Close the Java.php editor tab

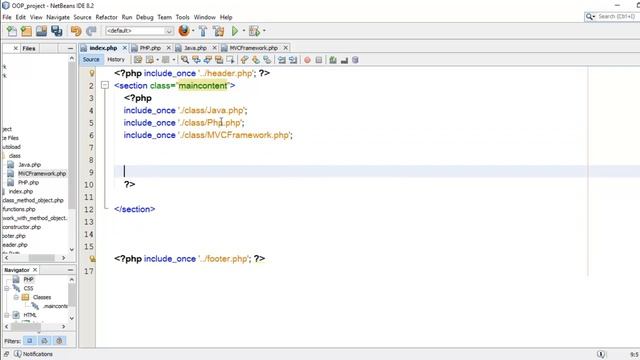point(214,48)
